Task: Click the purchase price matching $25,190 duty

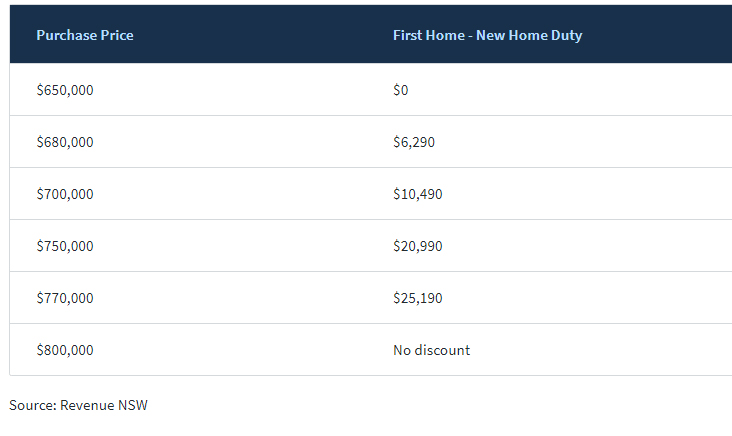Action: (x=65, y=298)
